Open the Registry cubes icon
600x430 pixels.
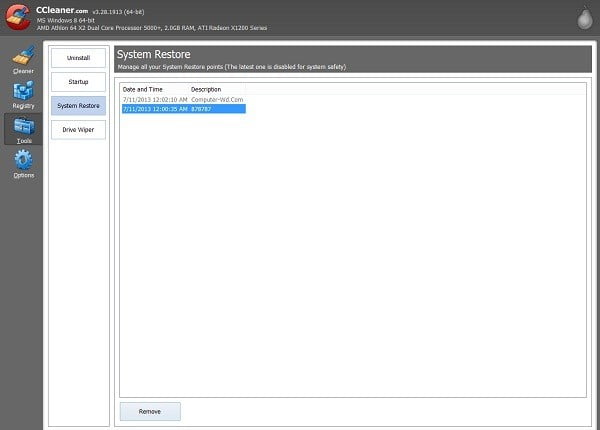pos(23,91)
